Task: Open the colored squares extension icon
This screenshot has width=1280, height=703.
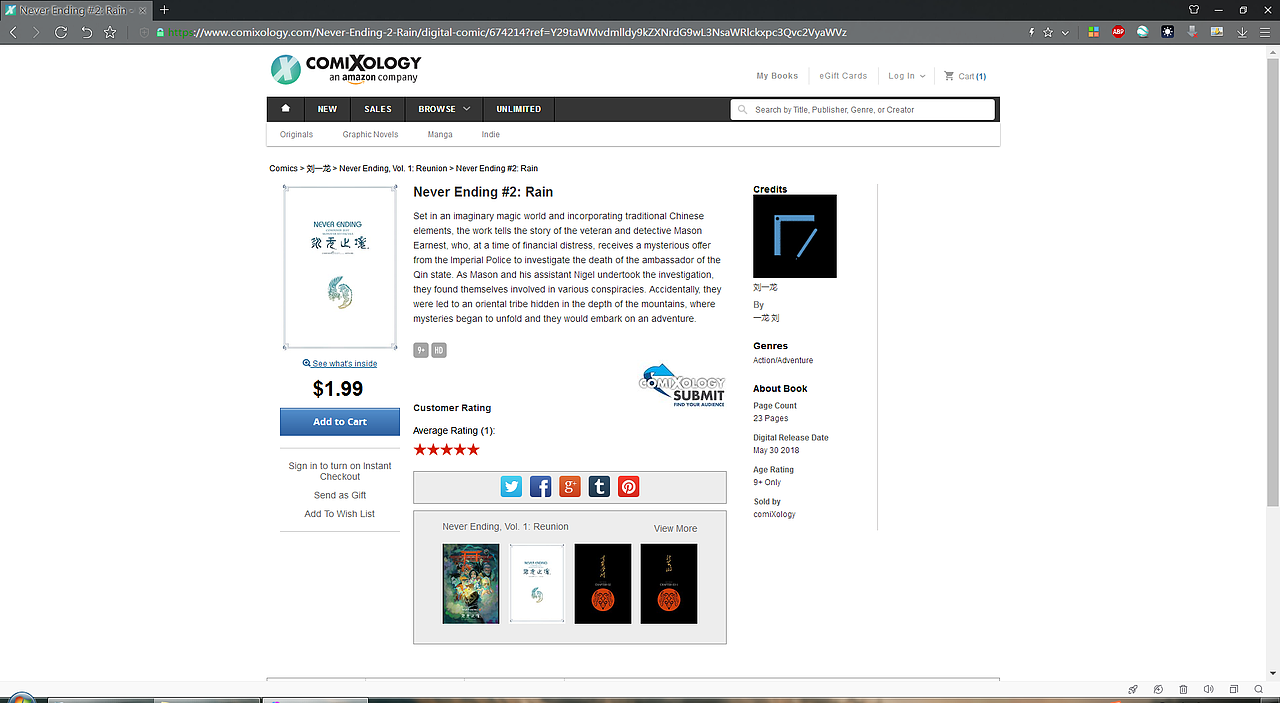Action: click(x=1094, y=32)
